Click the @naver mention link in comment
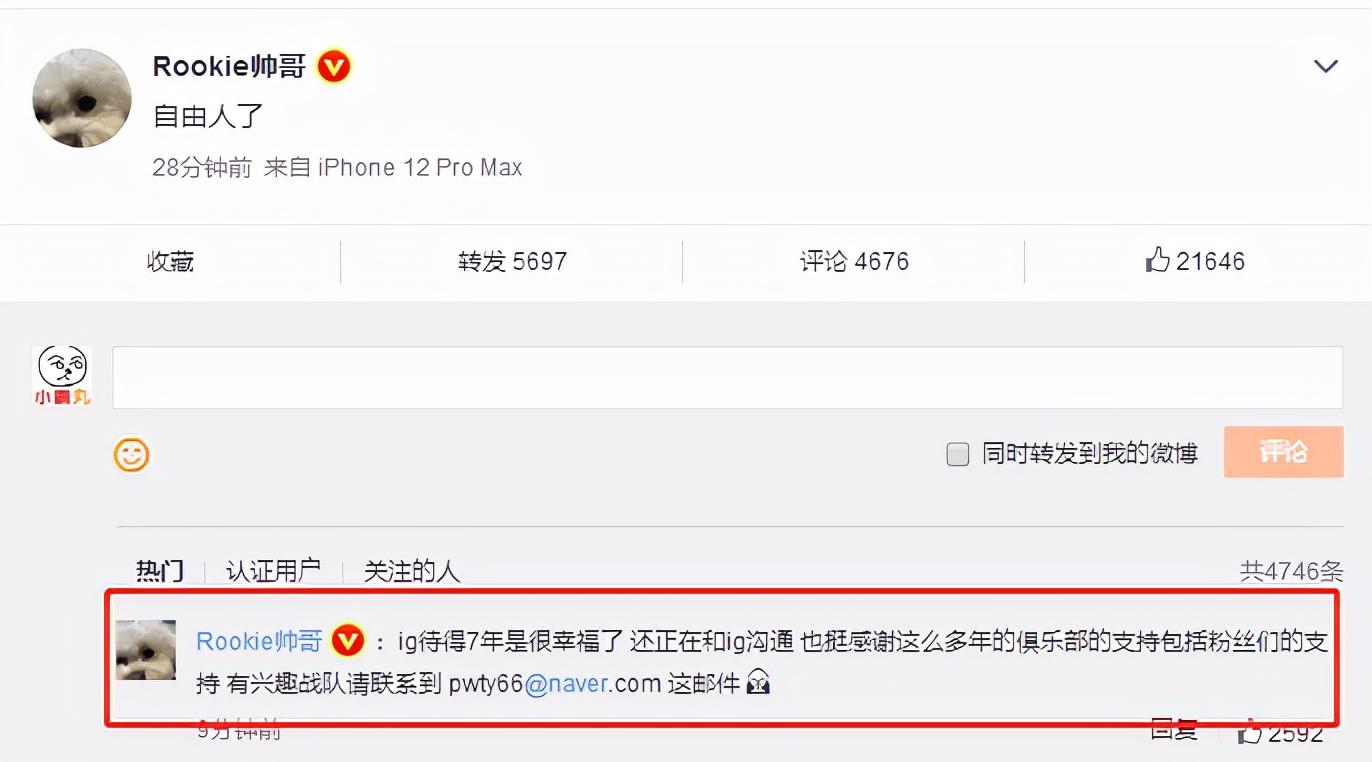Image resolution: width=1372 pixels, height=762 pixels. click(x=567, y=685)
